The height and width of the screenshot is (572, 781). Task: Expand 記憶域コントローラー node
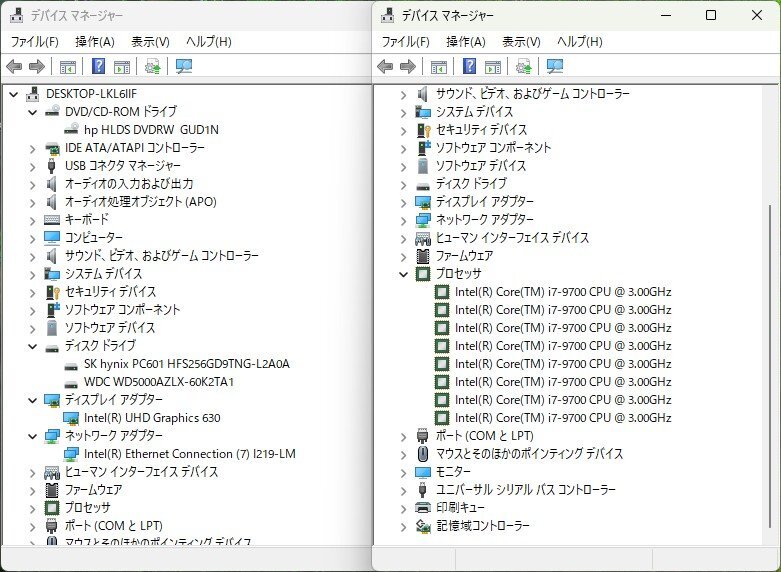(404, 526)
